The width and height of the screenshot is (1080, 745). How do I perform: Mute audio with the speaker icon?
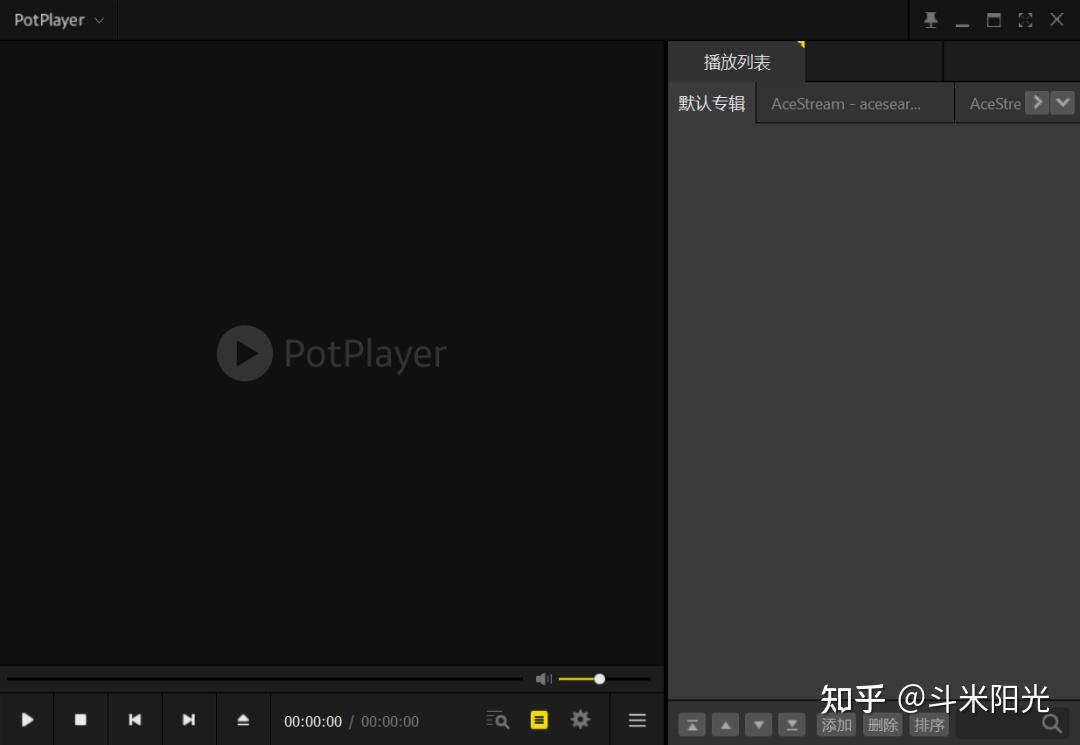tap(543, 679)
